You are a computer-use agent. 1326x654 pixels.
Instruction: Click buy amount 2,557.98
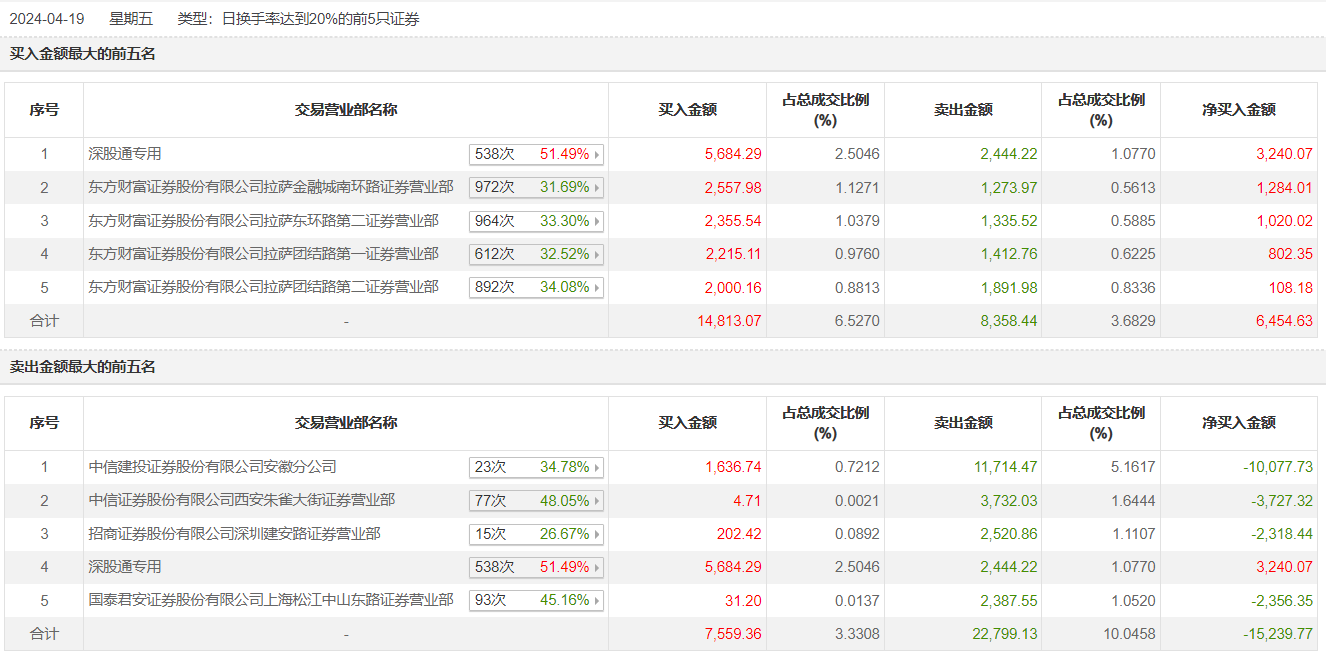tap(733, 187)
